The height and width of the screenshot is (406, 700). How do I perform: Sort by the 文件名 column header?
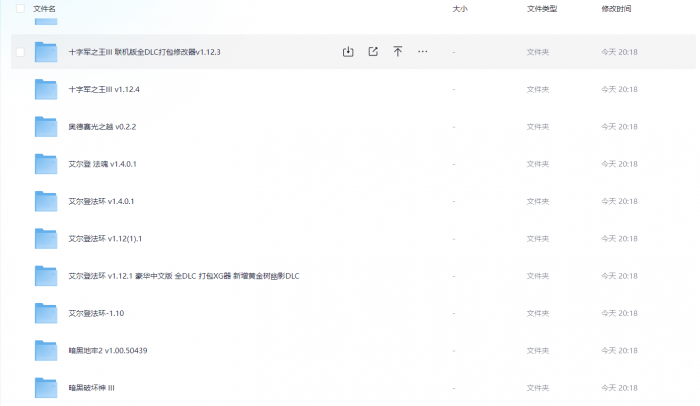(x=44, y=8)
